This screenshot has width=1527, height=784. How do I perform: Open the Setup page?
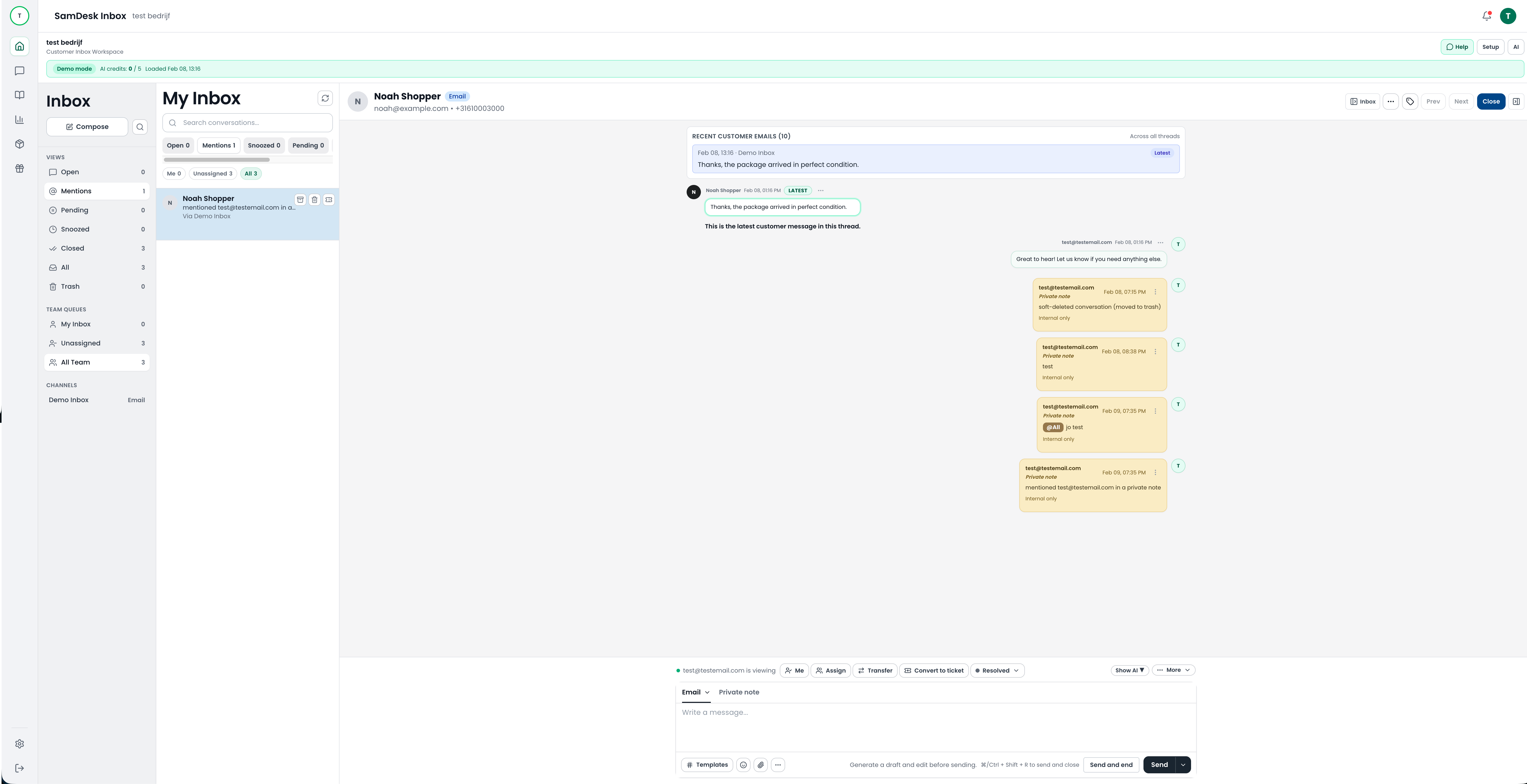[1491, 47]
